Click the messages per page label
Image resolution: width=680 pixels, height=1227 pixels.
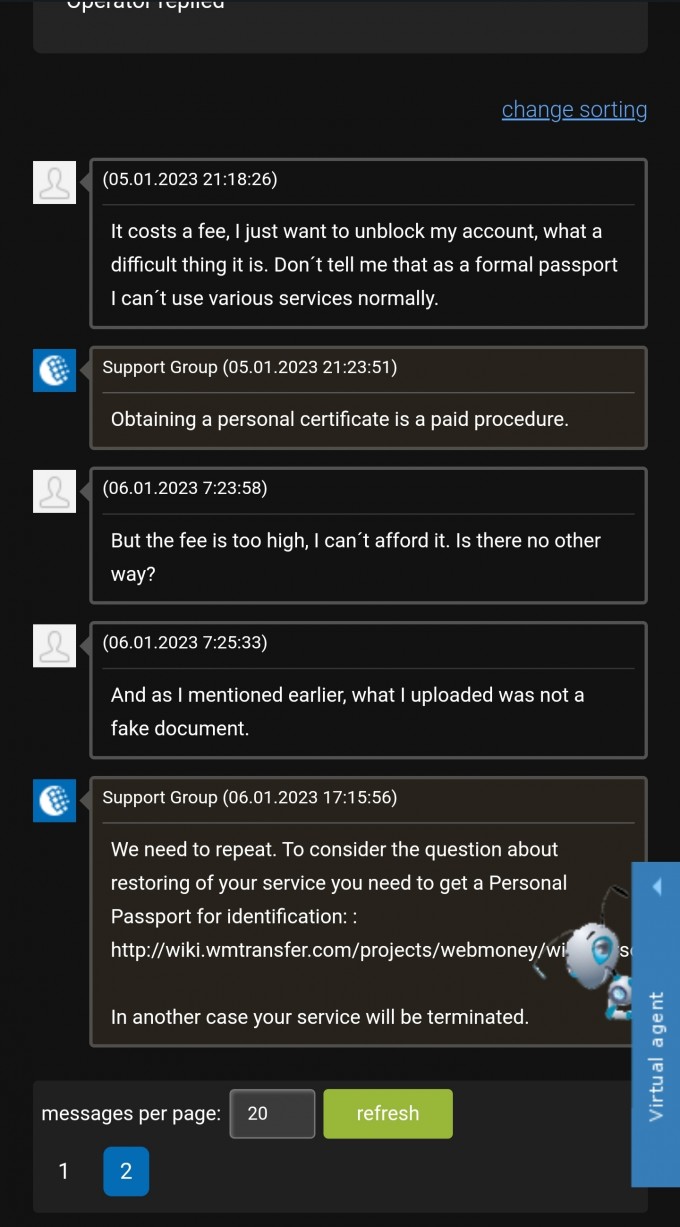(131, 1113)
